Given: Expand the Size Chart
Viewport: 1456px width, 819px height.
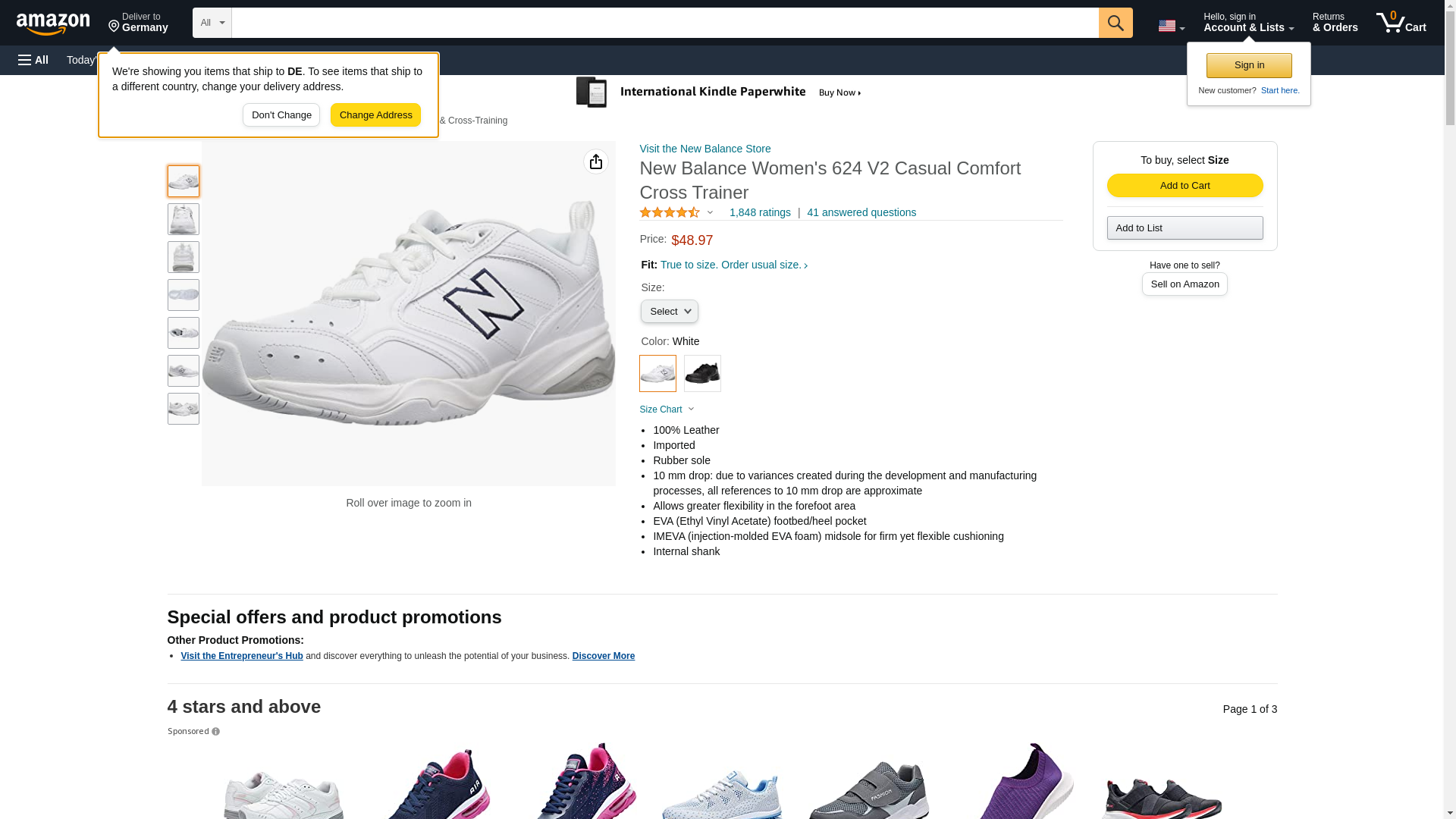Looking at the screenshot, I should coord(667,409).
